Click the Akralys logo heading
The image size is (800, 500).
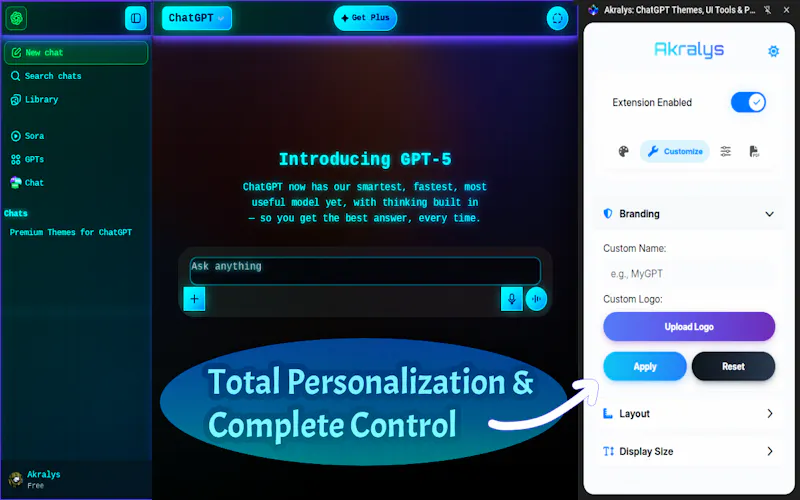(689, 49)
